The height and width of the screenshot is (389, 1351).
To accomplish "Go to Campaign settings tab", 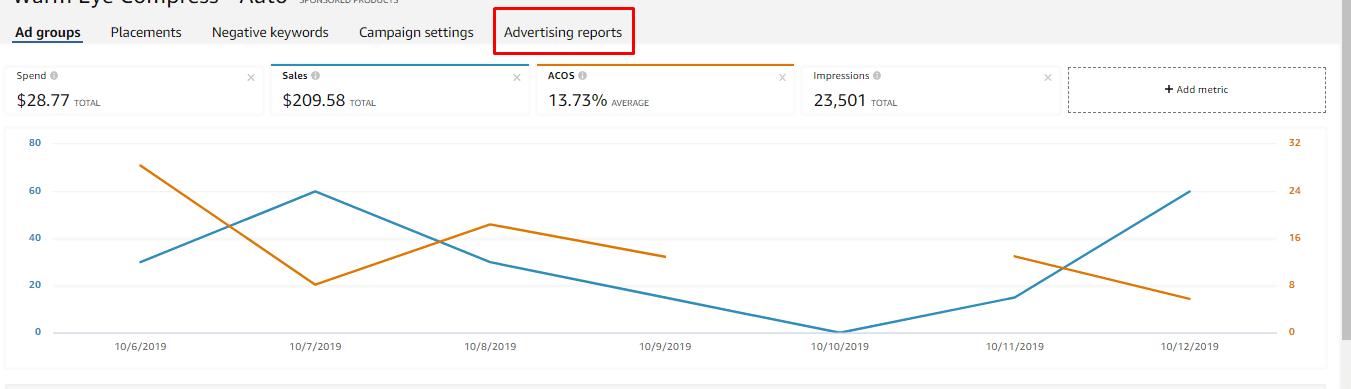I will point(416,32).
